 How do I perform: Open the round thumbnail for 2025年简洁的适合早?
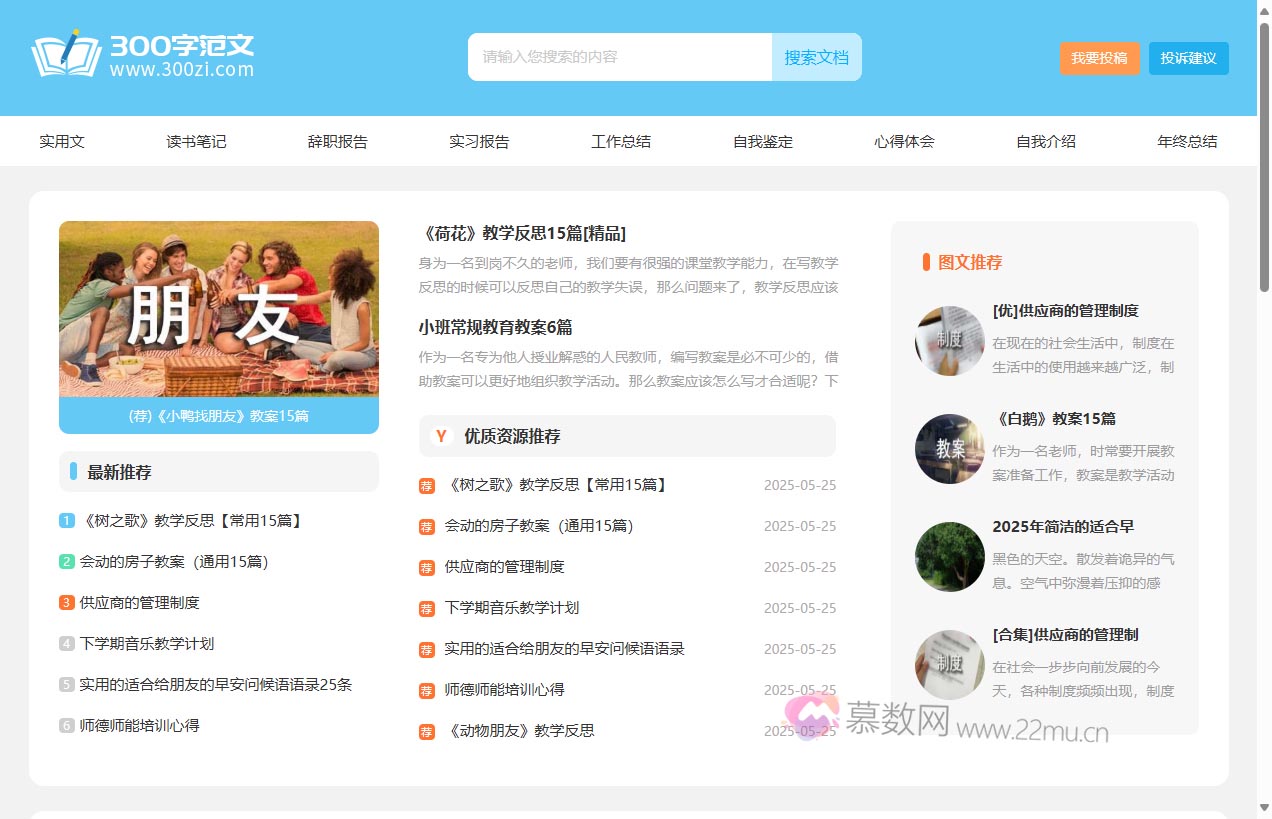pyautogui.click(x=949, y=557)
